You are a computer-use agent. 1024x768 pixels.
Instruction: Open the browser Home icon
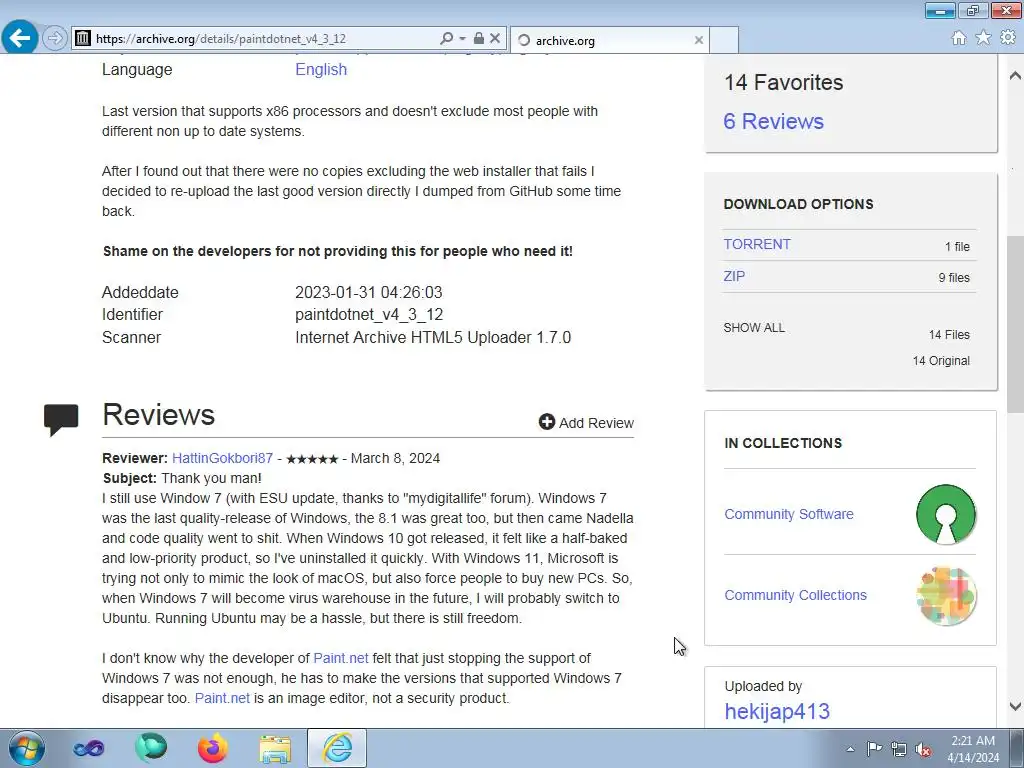pyautogui.click(x=959, y=38)
